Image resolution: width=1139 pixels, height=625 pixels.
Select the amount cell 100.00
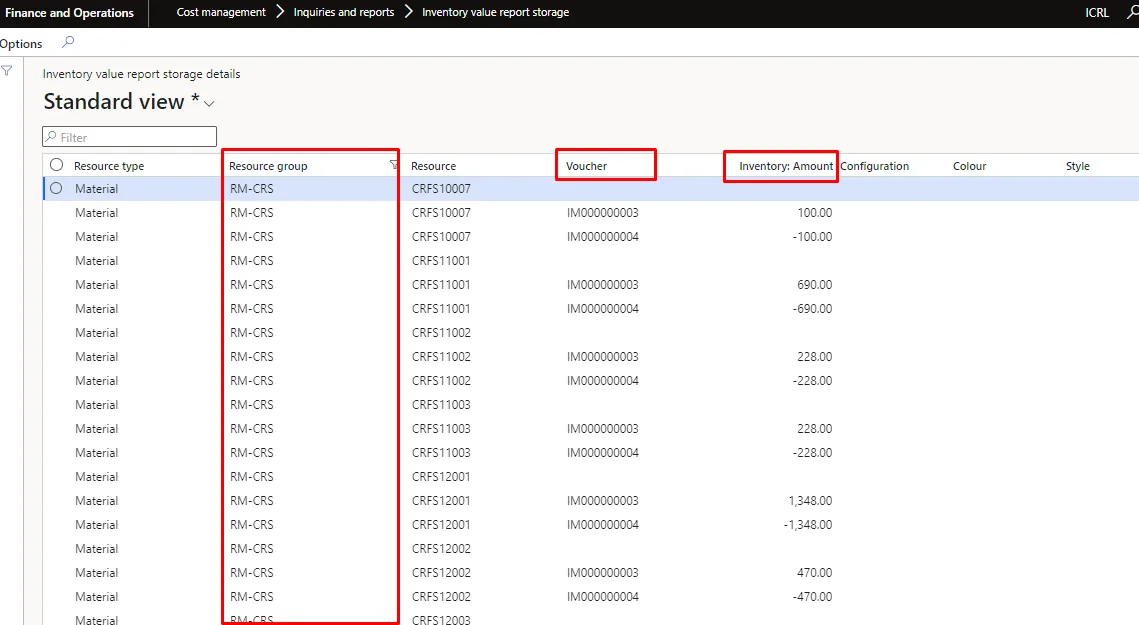coord(814,213)
